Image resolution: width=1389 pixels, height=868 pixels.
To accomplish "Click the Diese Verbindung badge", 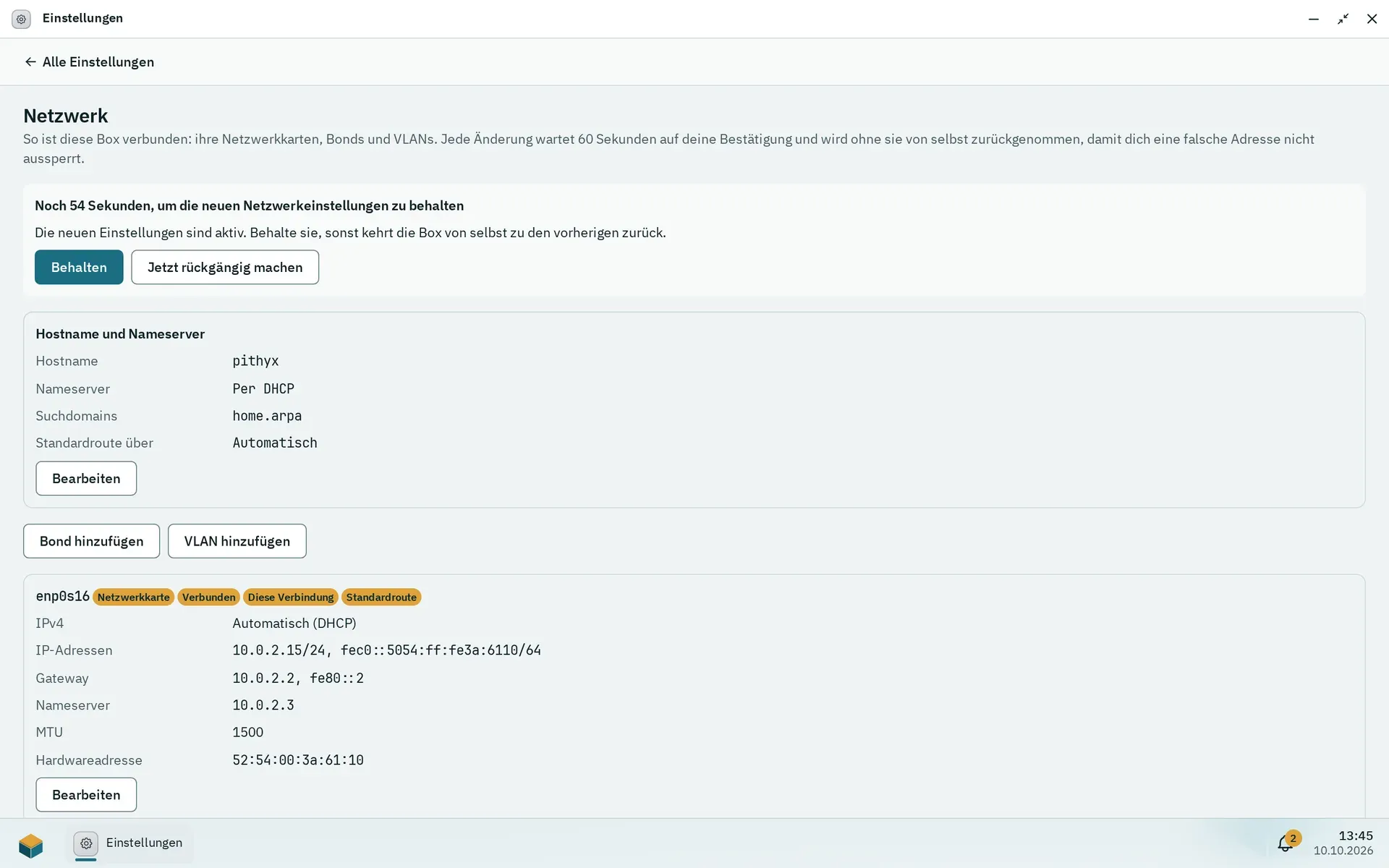I will pos(291,597).
